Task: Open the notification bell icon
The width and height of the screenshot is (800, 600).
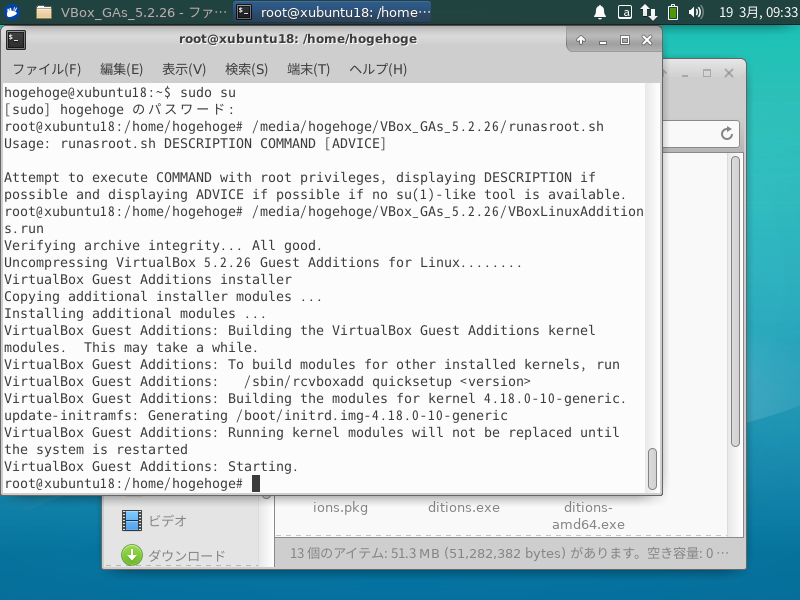Action: 600,12
